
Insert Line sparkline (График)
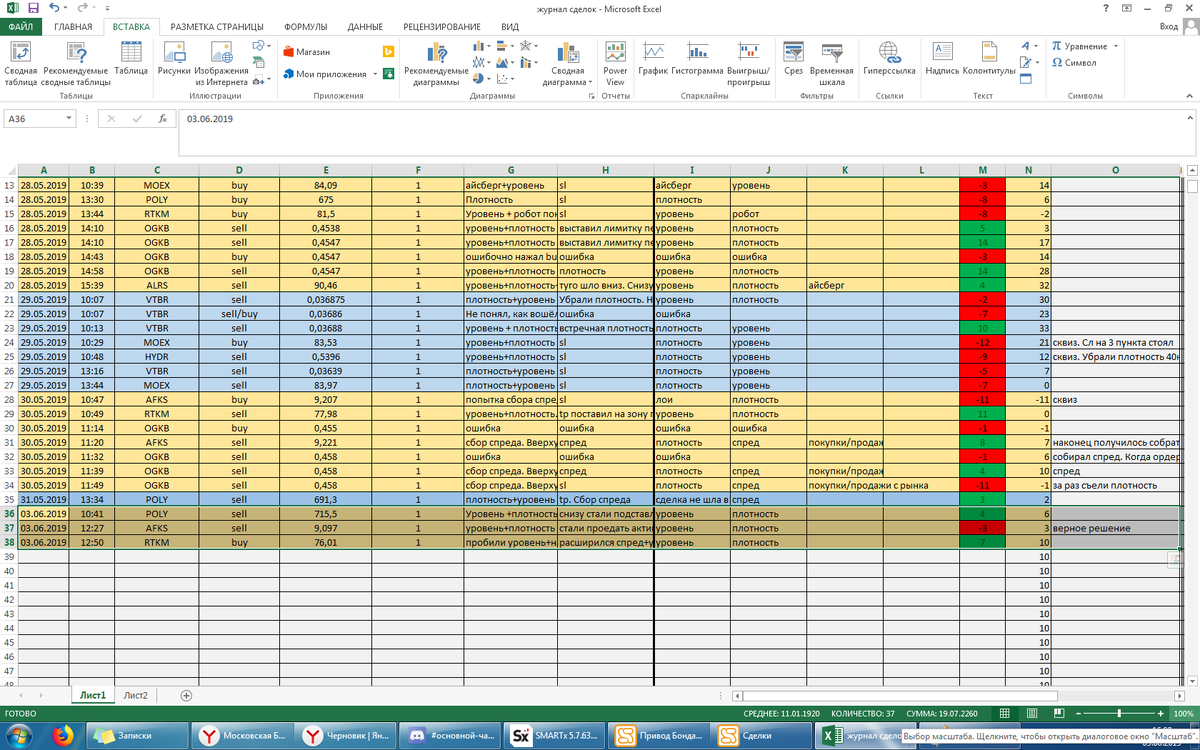(x=653, y=58)
